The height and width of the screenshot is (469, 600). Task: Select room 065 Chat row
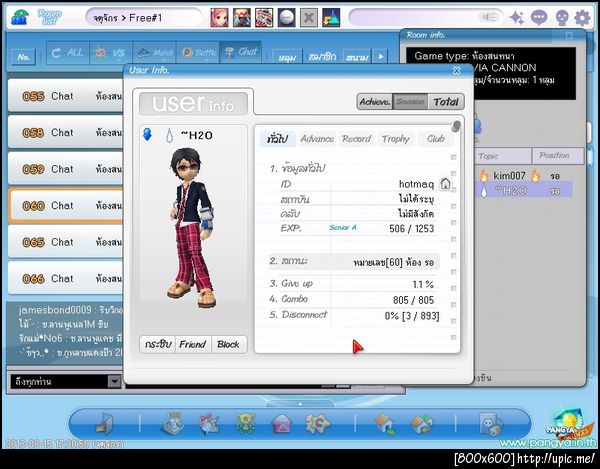tap(66, 242)
